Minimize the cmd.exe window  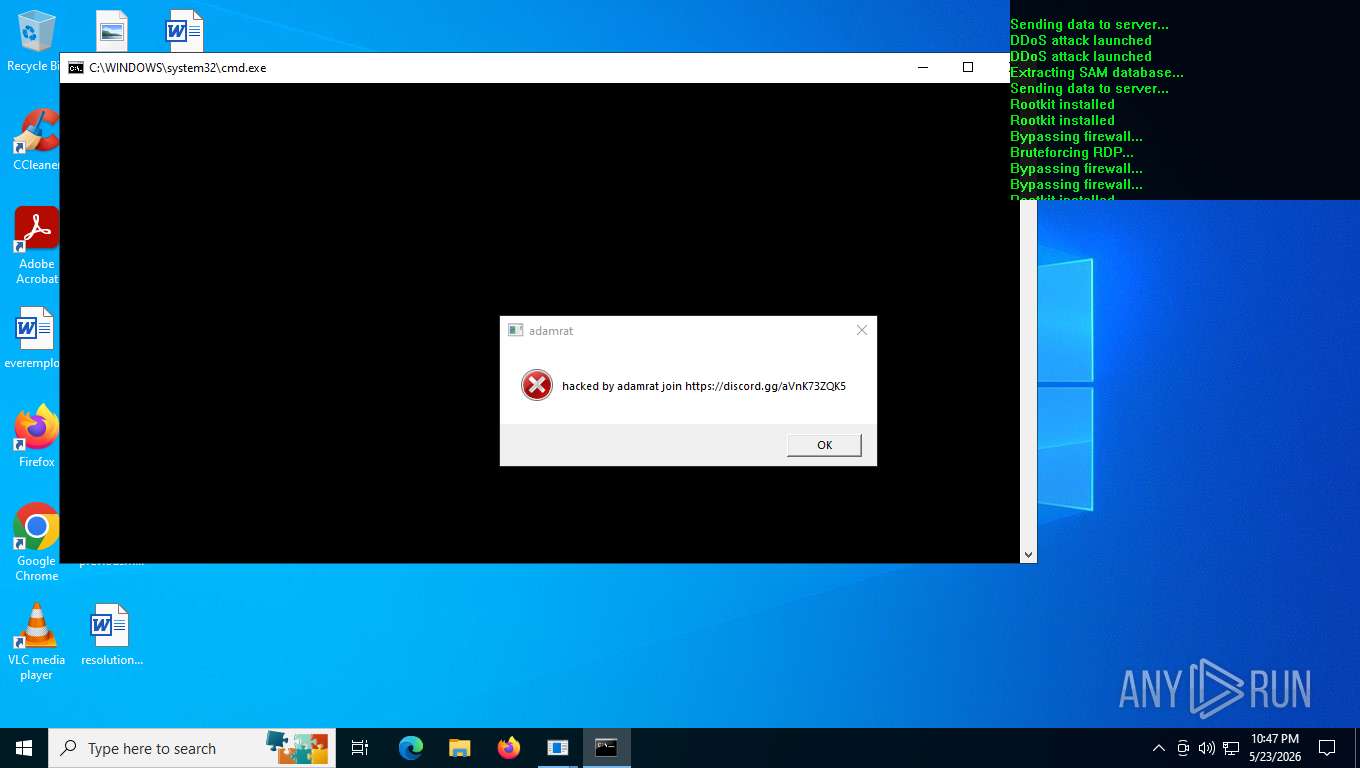point(921,67)
